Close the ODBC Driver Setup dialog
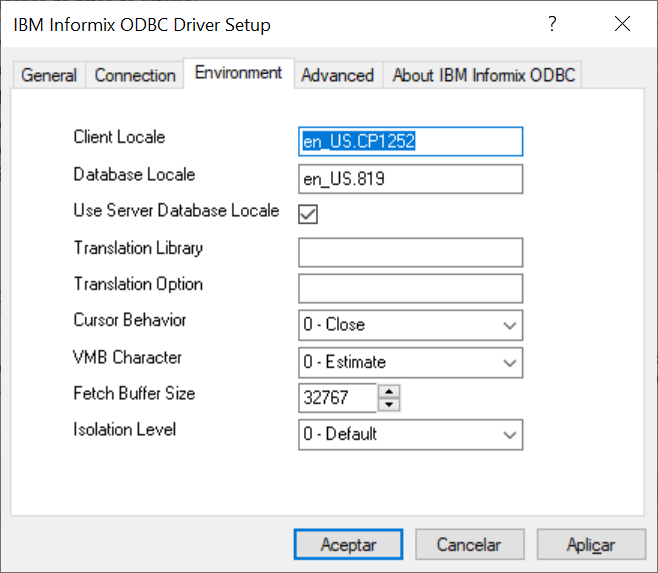The width and height of the screenshot is (658, 573). [x=622, y=24]
